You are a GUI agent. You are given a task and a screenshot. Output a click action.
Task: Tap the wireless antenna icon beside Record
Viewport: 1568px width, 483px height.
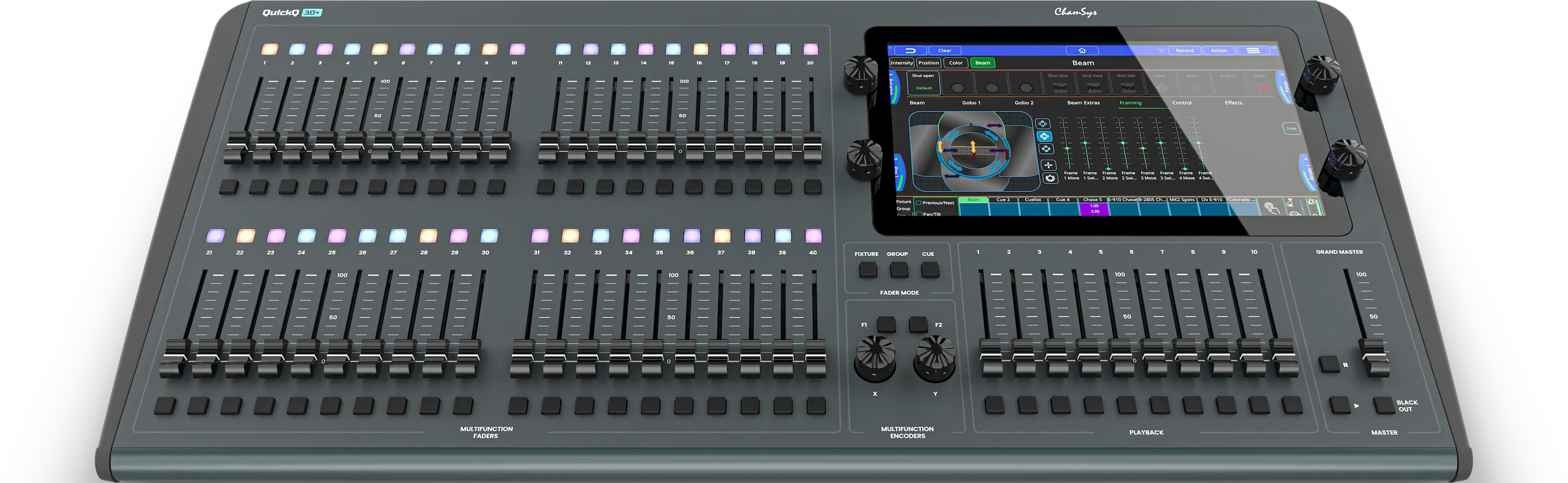[1161, 51]
